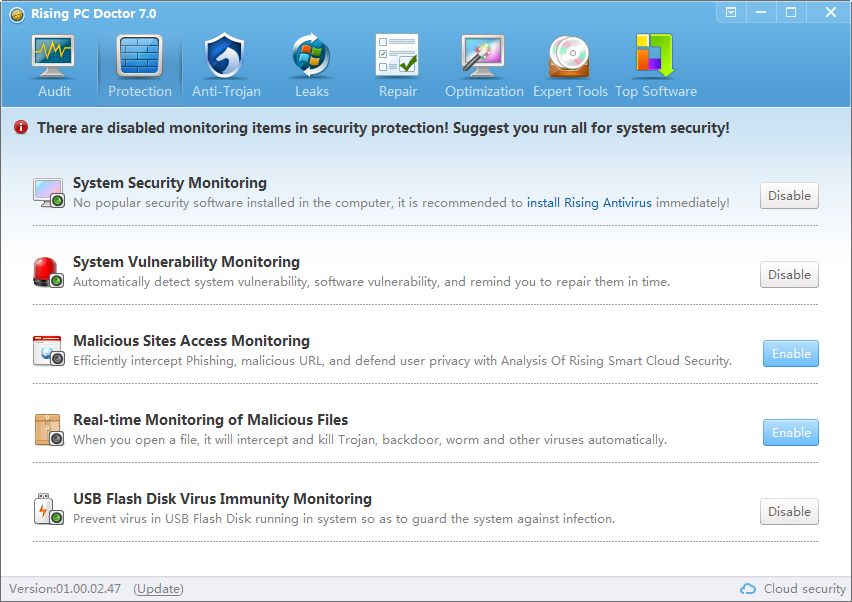Open the Optimization magic wand icon
Image resolution: width=852 pixels, height=602 pixels.
tap(483, 56)
